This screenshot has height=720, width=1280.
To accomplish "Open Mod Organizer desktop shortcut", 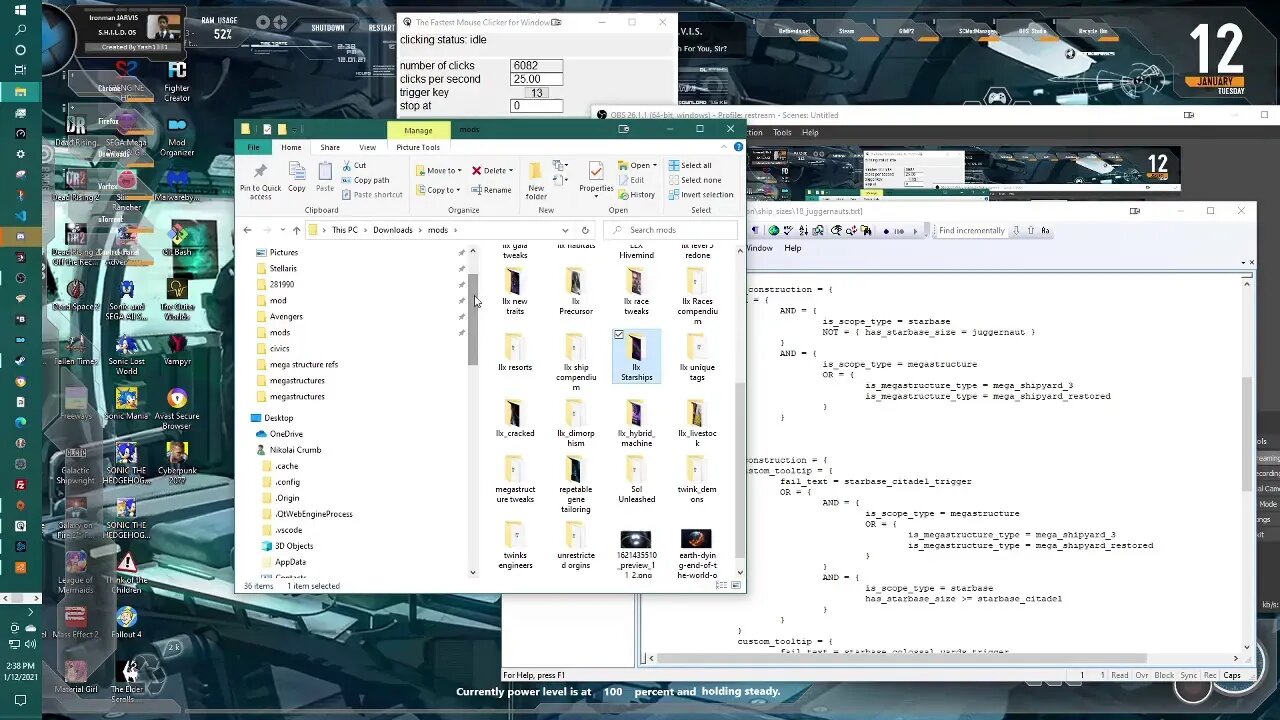I will tap(177, 135).
